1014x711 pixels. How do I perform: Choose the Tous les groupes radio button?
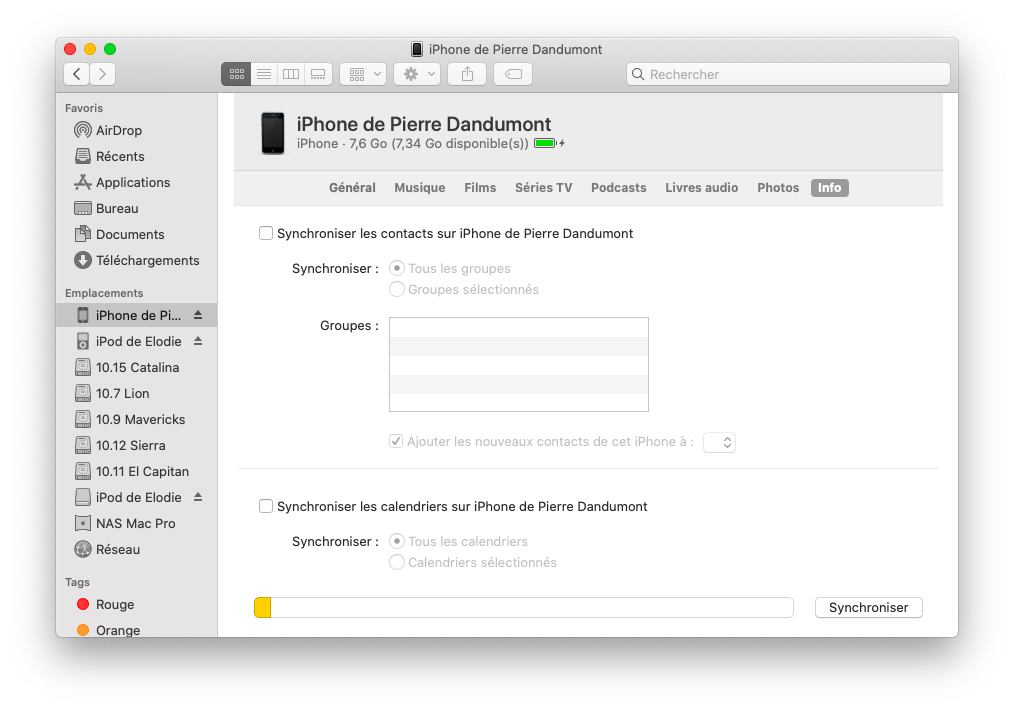pyautogui.click(x=396, y=268)
